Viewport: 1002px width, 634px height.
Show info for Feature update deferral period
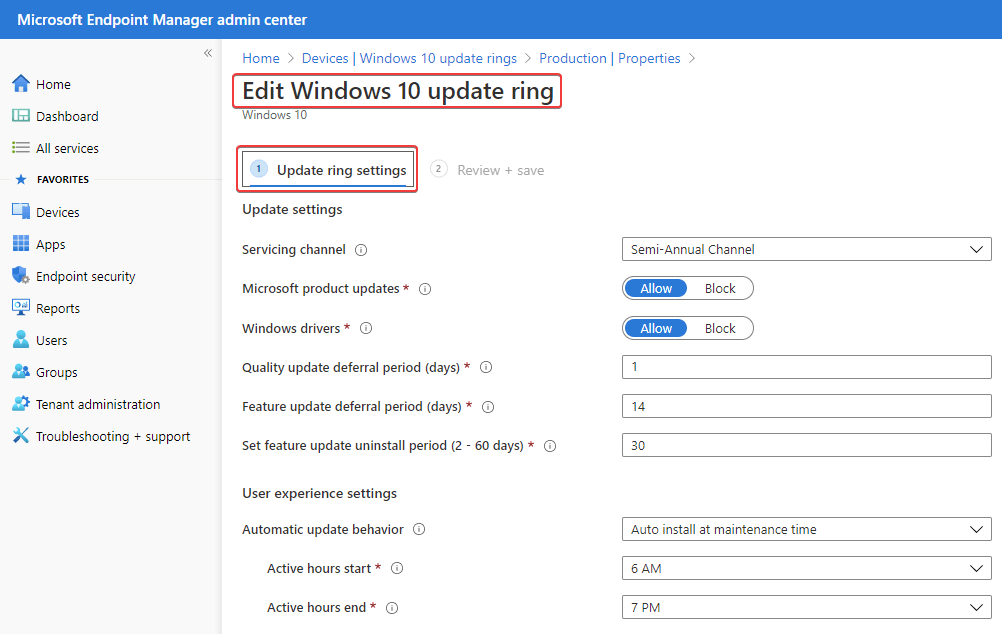click(488, 407)
